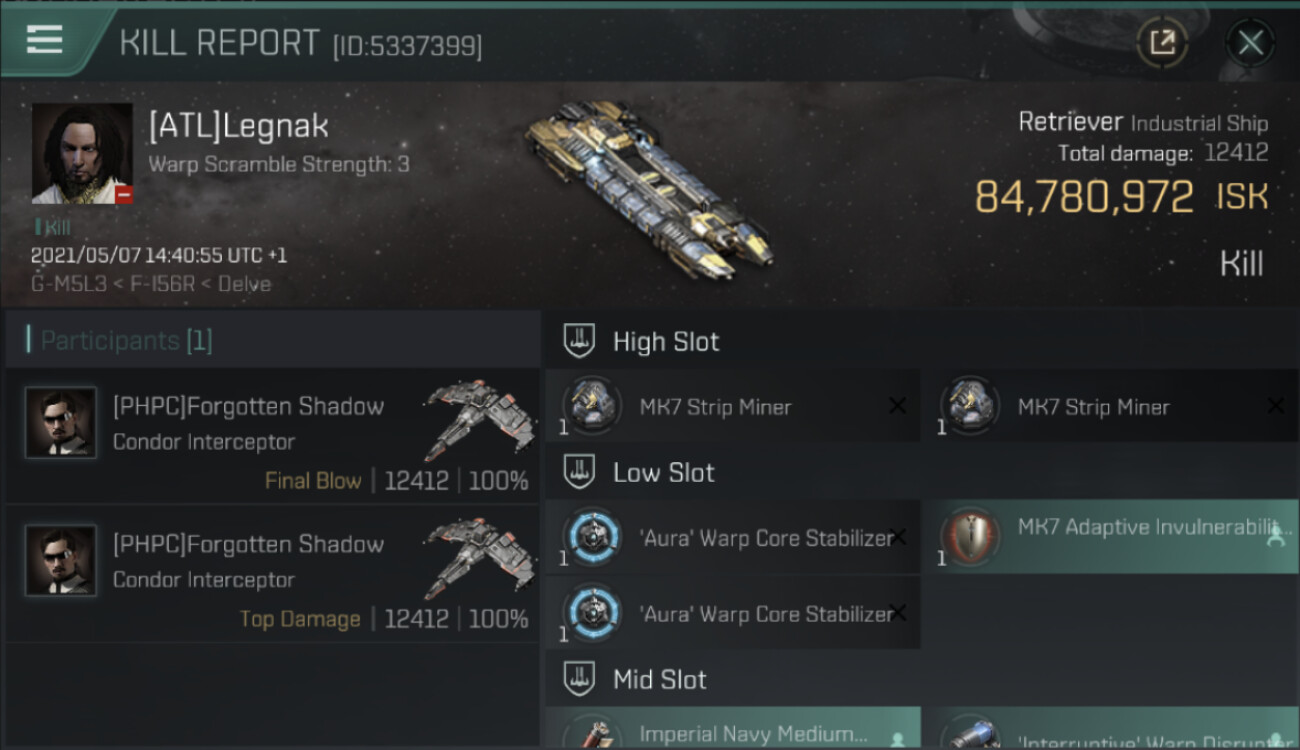Open Imperial Navy Medium module entry
Viewport: 1300px width, 750px height.
(733, 728)
